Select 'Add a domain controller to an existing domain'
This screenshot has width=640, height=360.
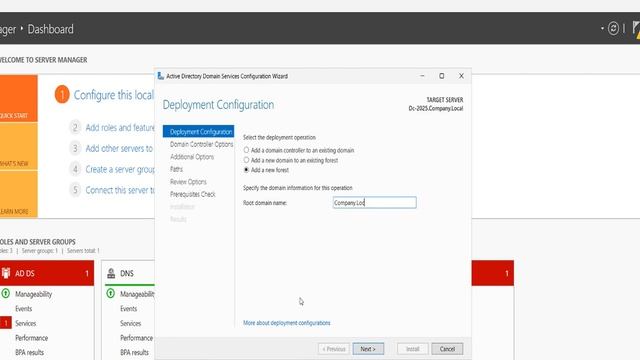[x=299, y=150]
